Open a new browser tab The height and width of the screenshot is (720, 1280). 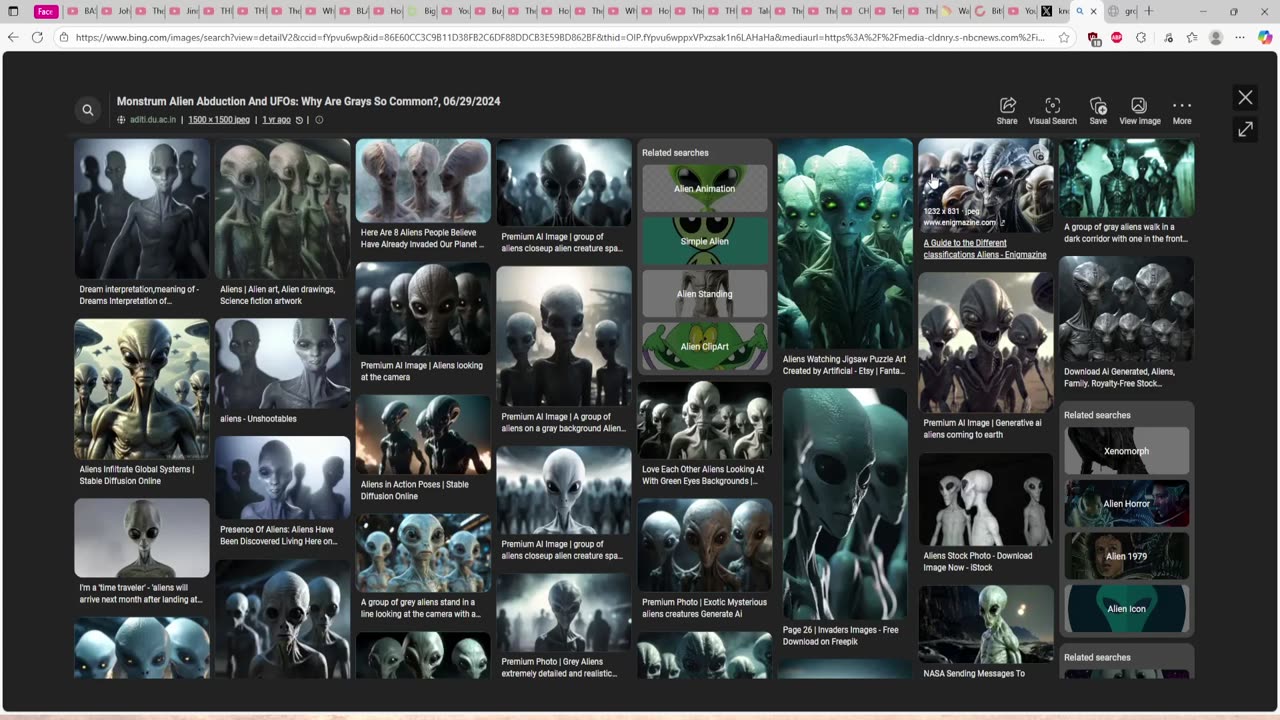[x=1149, y=11]
